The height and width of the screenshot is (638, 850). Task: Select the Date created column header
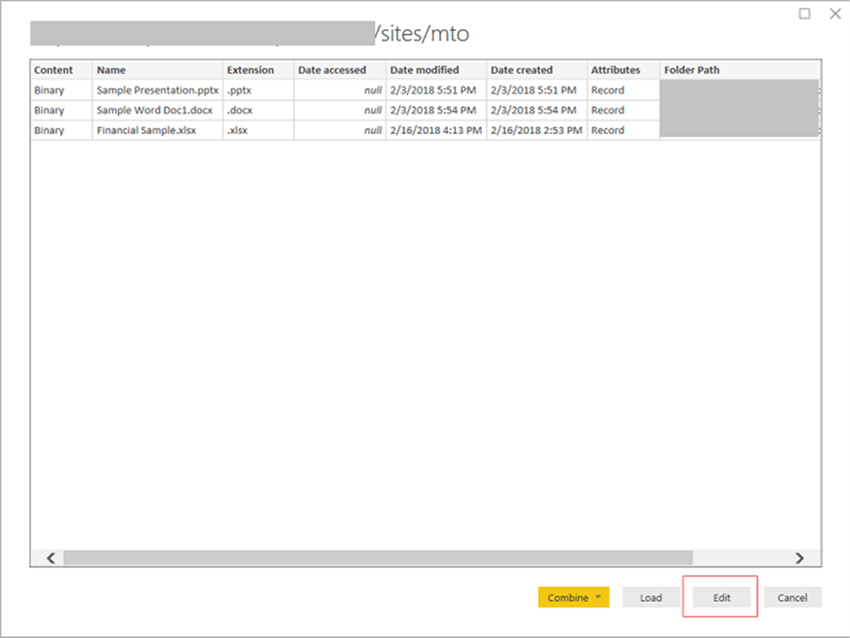[535, 70]
